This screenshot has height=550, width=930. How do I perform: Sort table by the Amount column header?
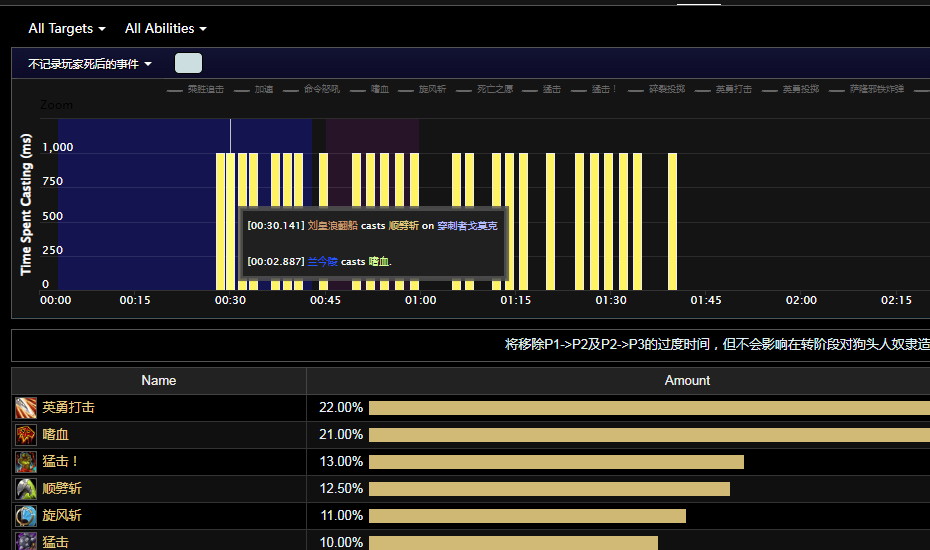(687, 380)
